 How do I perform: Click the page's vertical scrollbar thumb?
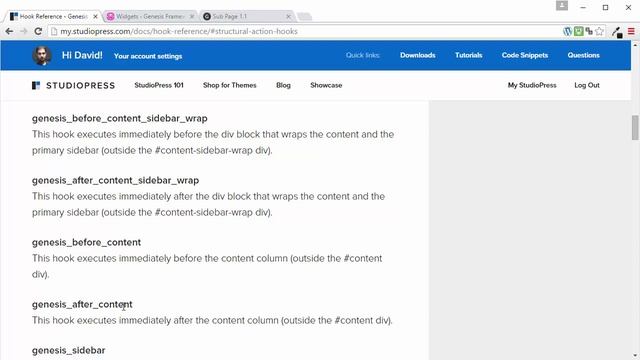pyautogui.click(x=635, y=128)
